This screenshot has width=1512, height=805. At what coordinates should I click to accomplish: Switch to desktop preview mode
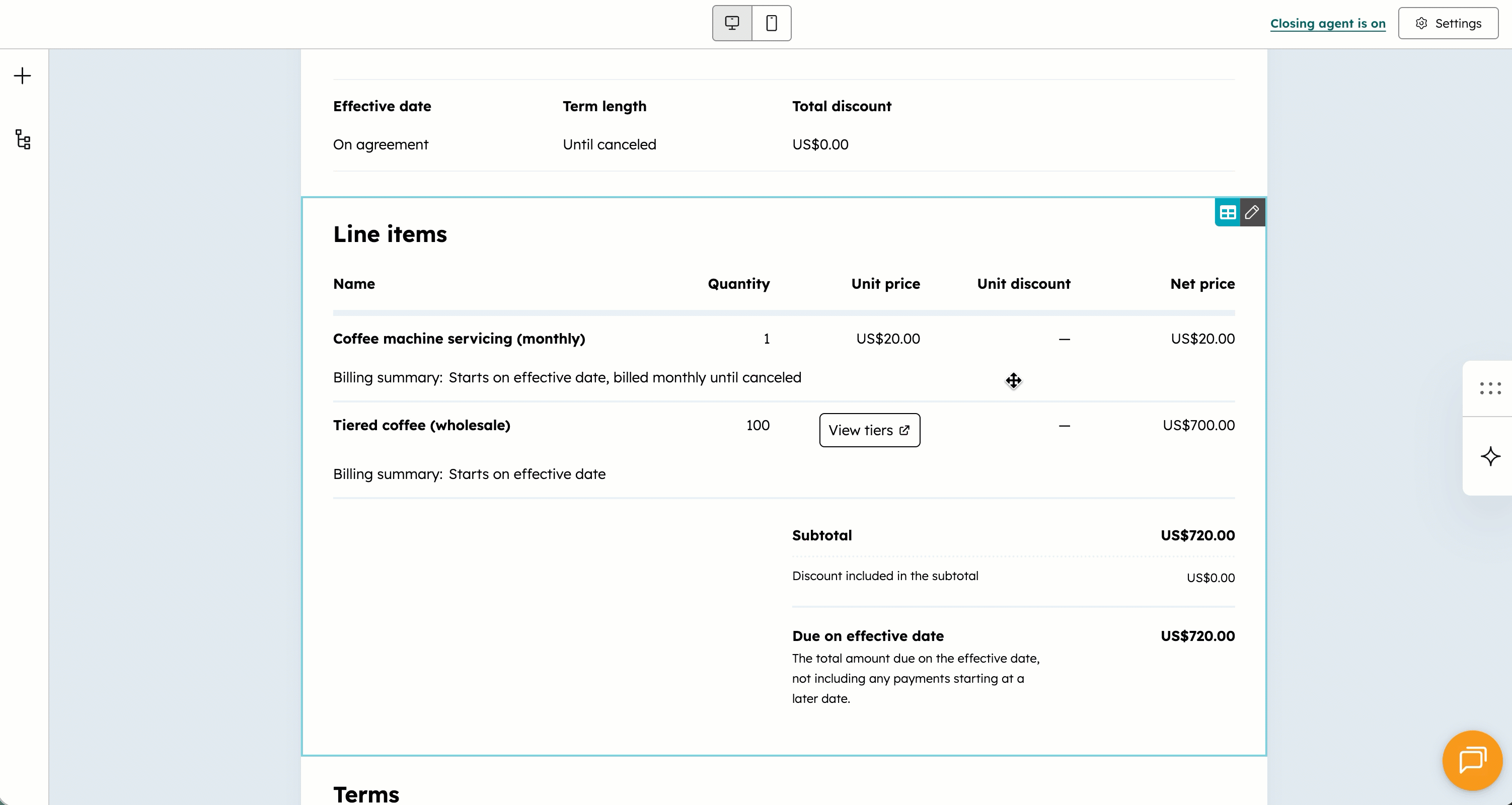(x=731, y=23)
